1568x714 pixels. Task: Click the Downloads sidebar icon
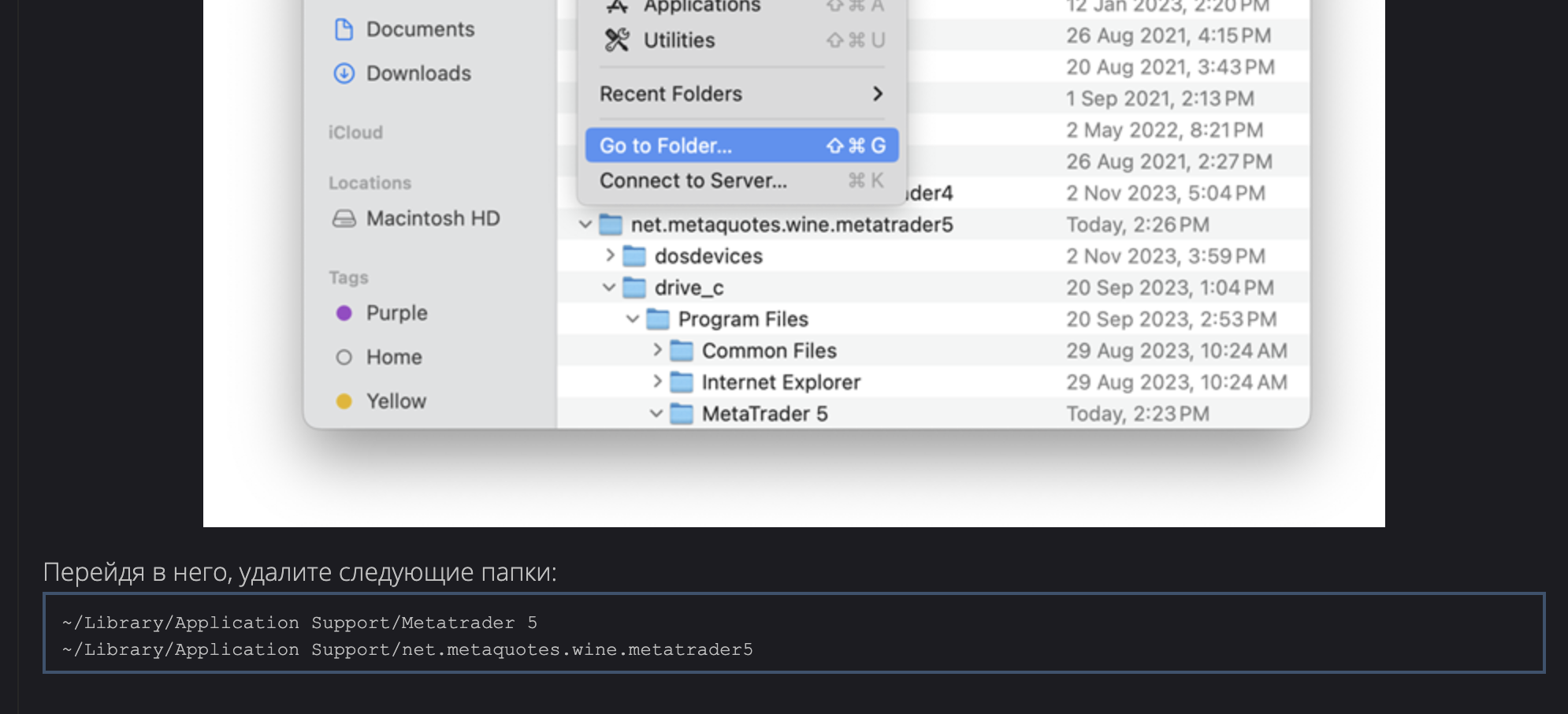pos(344,73)
